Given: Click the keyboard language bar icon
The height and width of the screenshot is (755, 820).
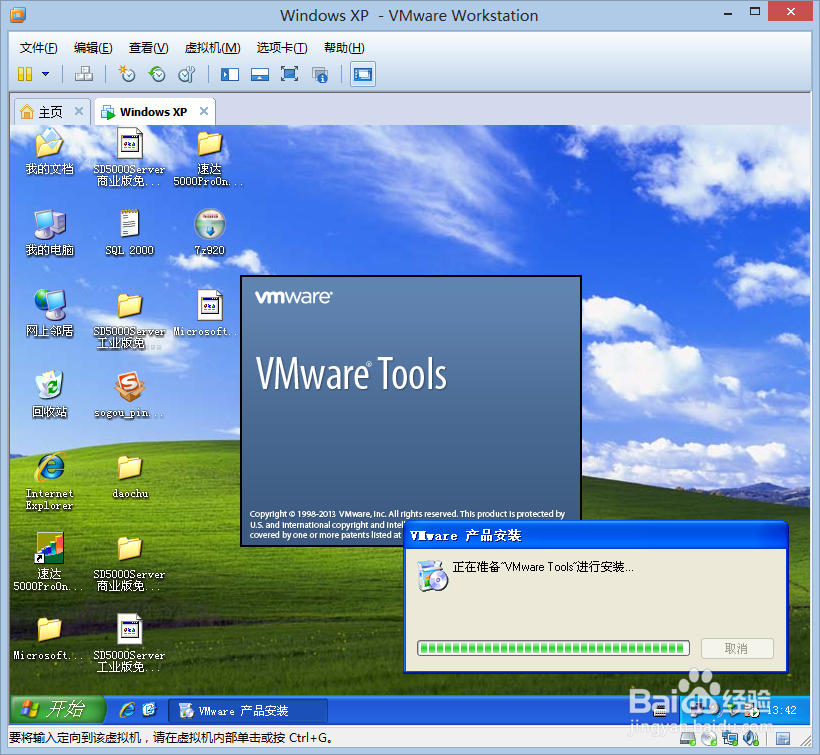Looking at the screenshot, I should [x=660, y=710].
